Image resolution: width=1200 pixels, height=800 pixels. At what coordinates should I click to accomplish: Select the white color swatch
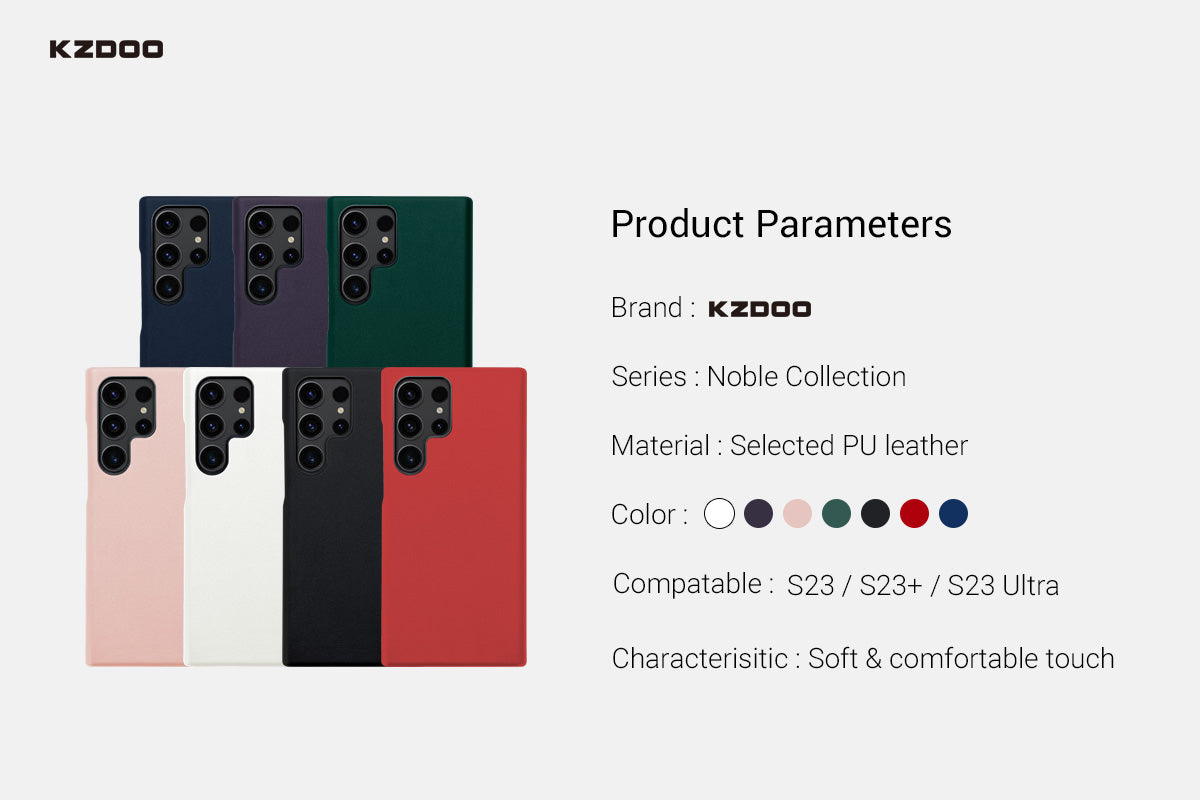(x=719, y=514)
